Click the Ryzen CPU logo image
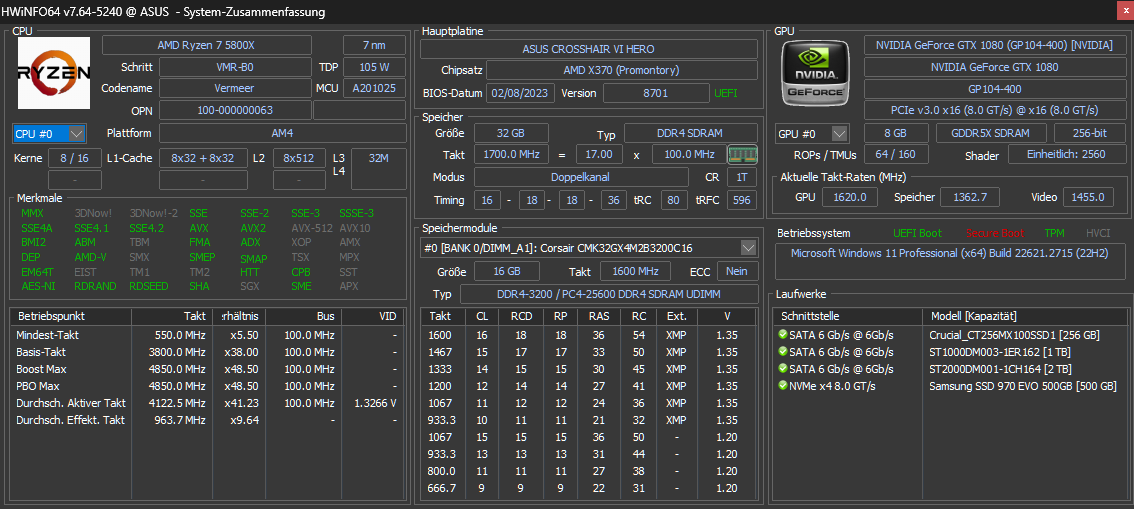 pyautogui.click(x=54, y=73)
